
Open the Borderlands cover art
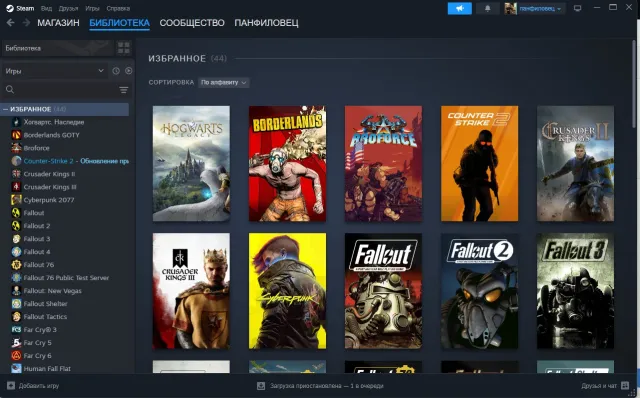(287, 164)
